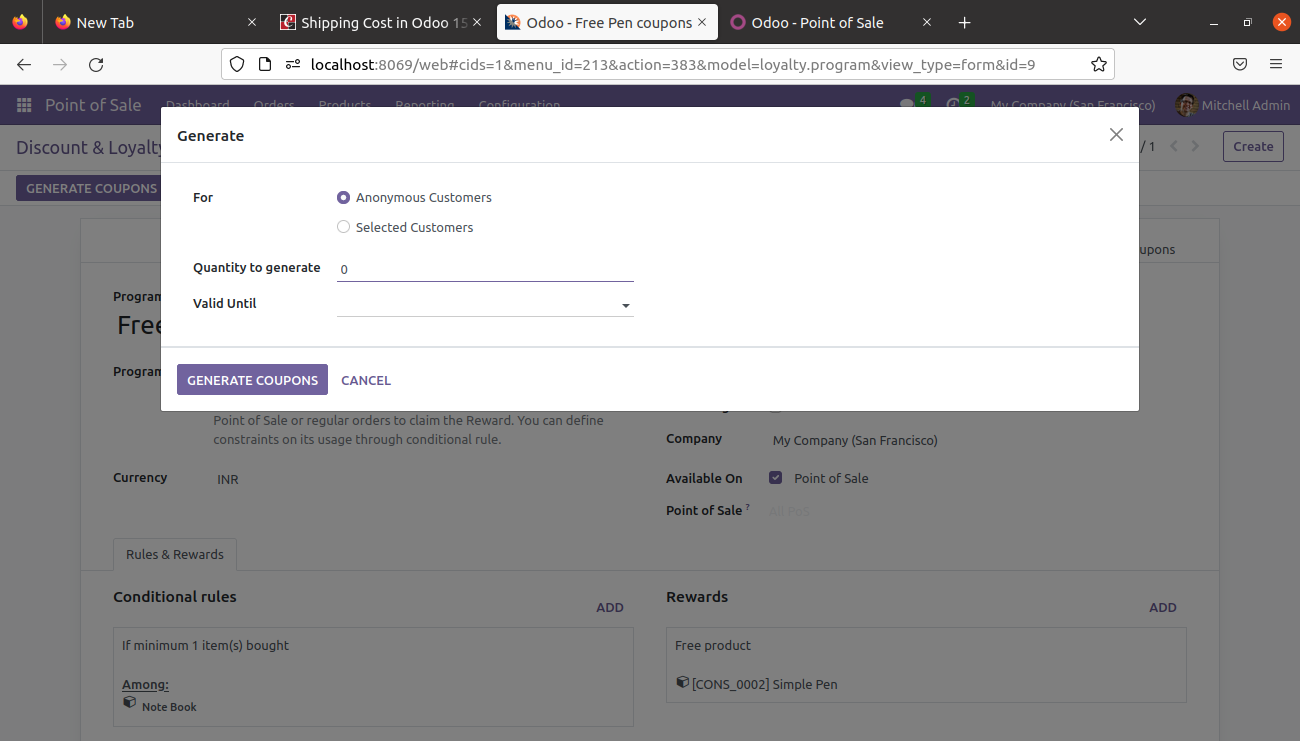Open the Firefox hamburger menu
Image resolution: width=1300 pixels, height=741 pixels.
1276,64
